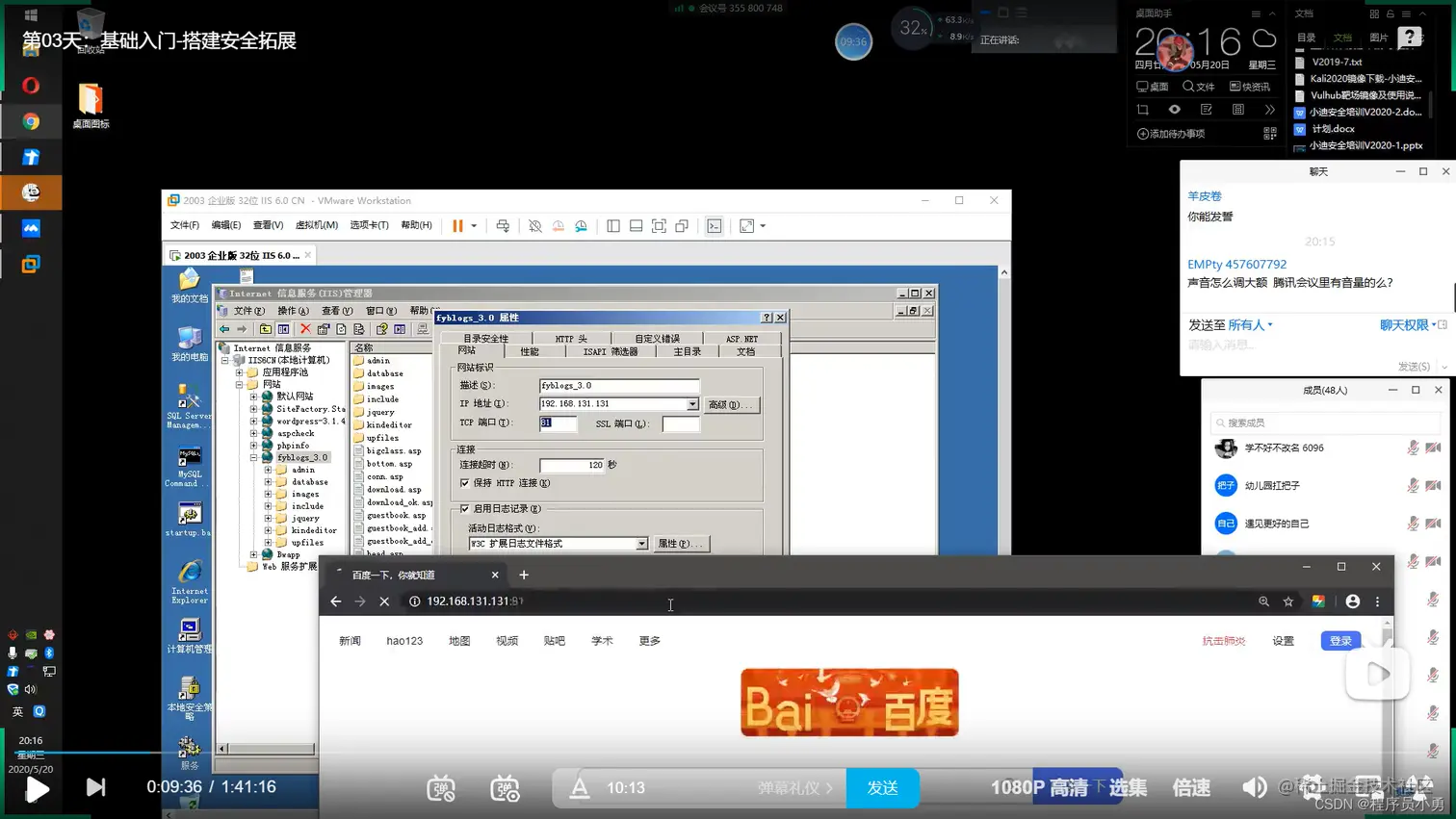
Task: Open the Chrome profile avatar icon
Action: pyautogui.click(x=1353, y=601)
